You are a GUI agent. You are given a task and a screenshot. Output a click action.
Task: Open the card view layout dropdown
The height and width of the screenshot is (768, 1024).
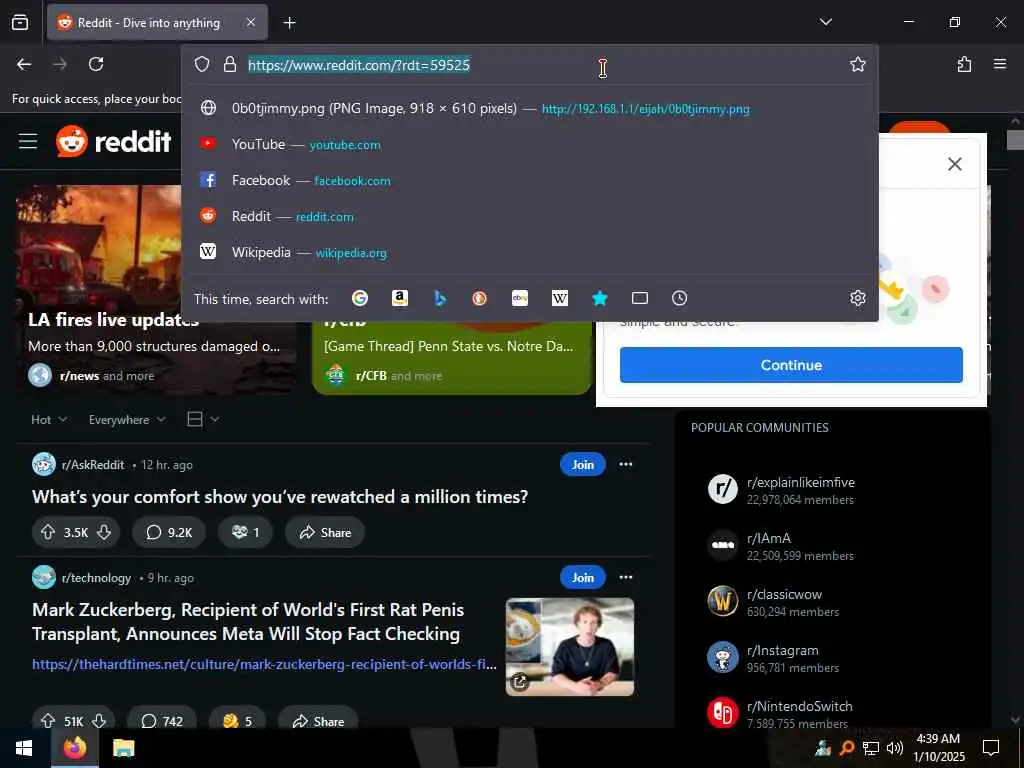203,419
